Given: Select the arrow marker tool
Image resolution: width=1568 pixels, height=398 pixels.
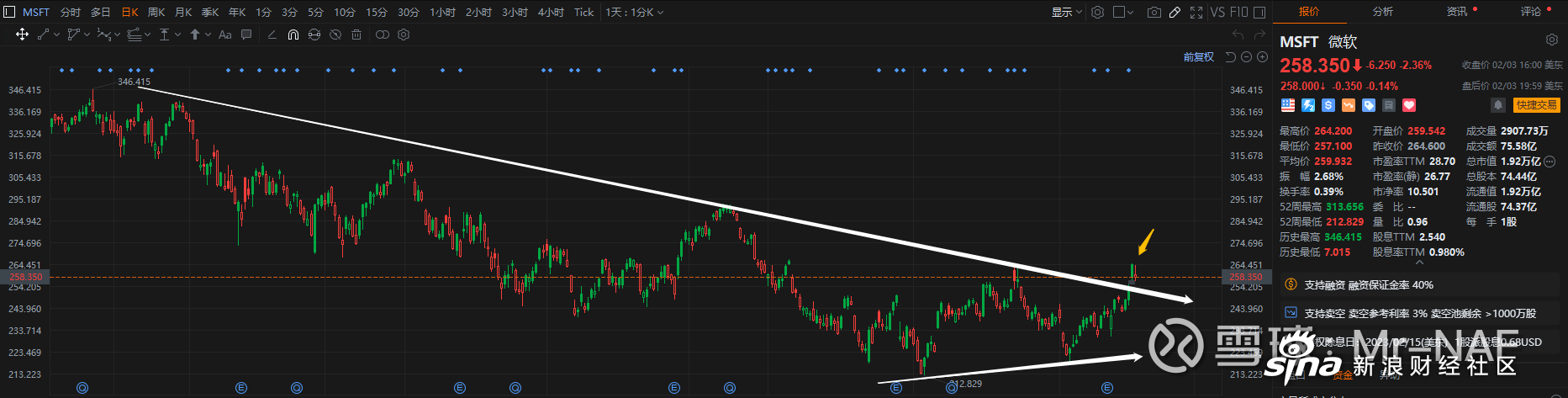Looking at the screenshot, I should point(195,34).
